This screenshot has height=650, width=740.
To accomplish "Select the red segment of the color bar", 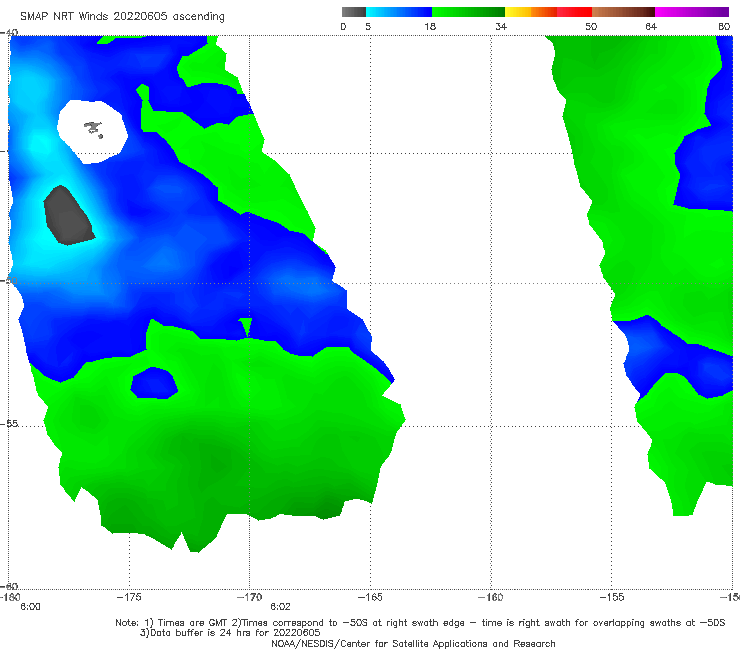I will tap(574, 12).
